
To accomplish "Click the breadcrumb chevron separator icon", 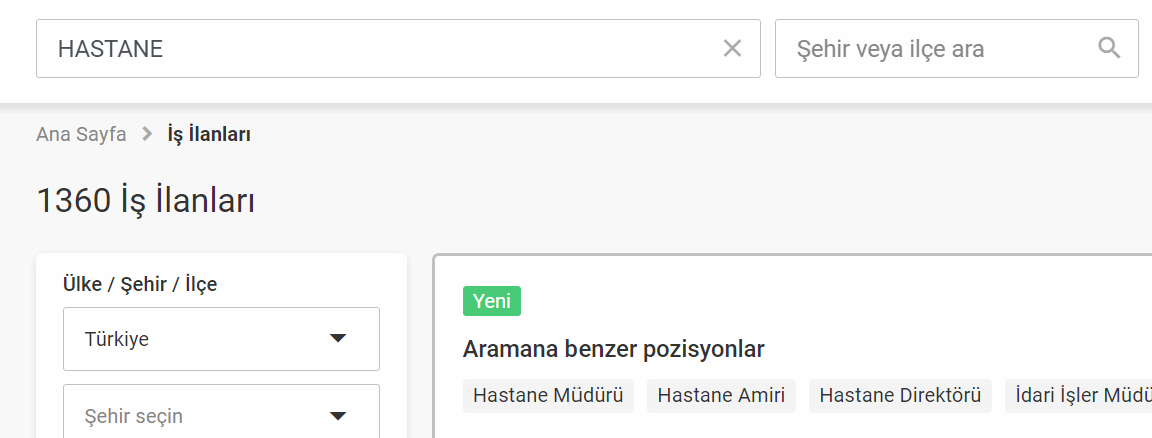I will (x=147, y=134).
